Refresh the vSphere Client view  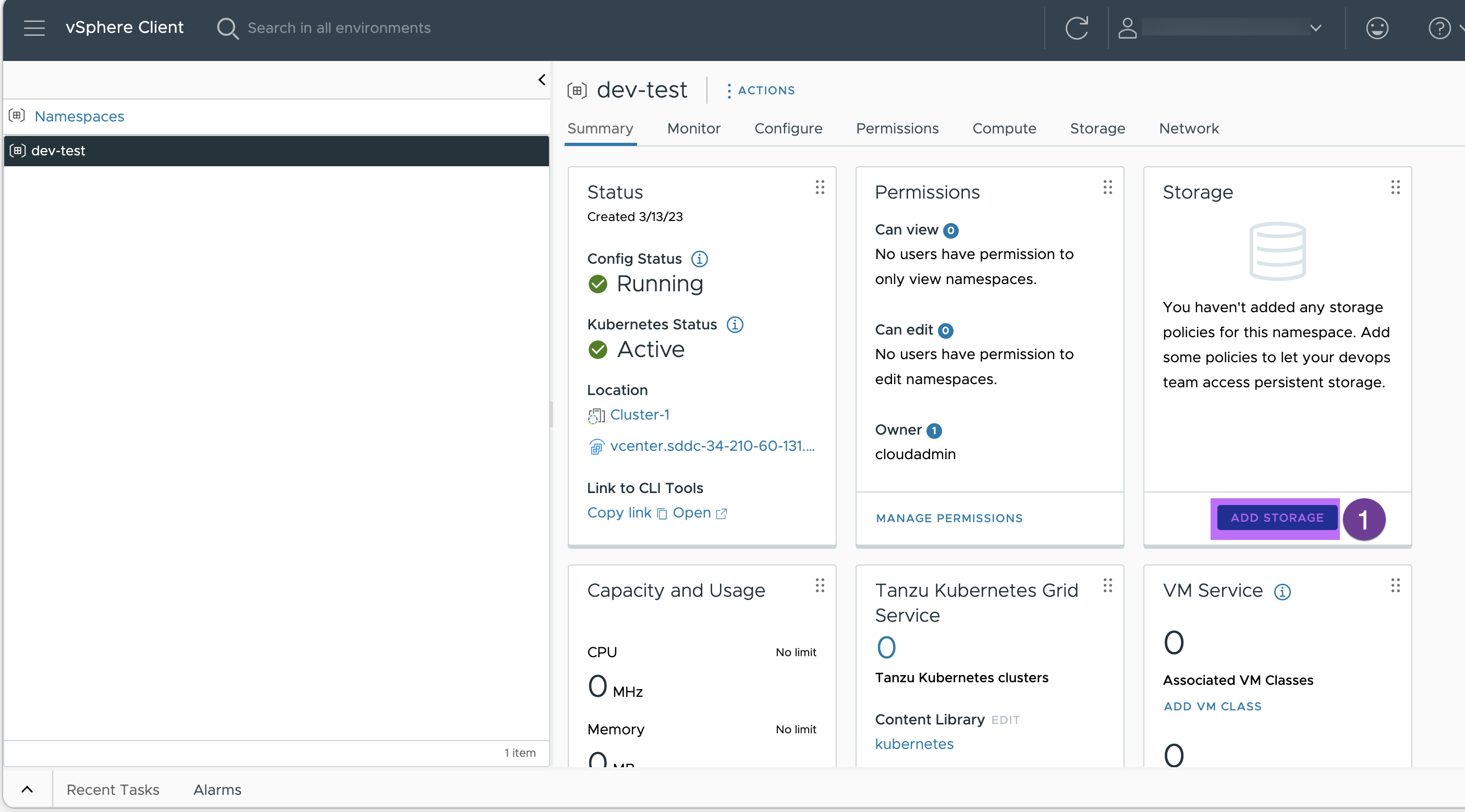click(x=1077, y=28)
